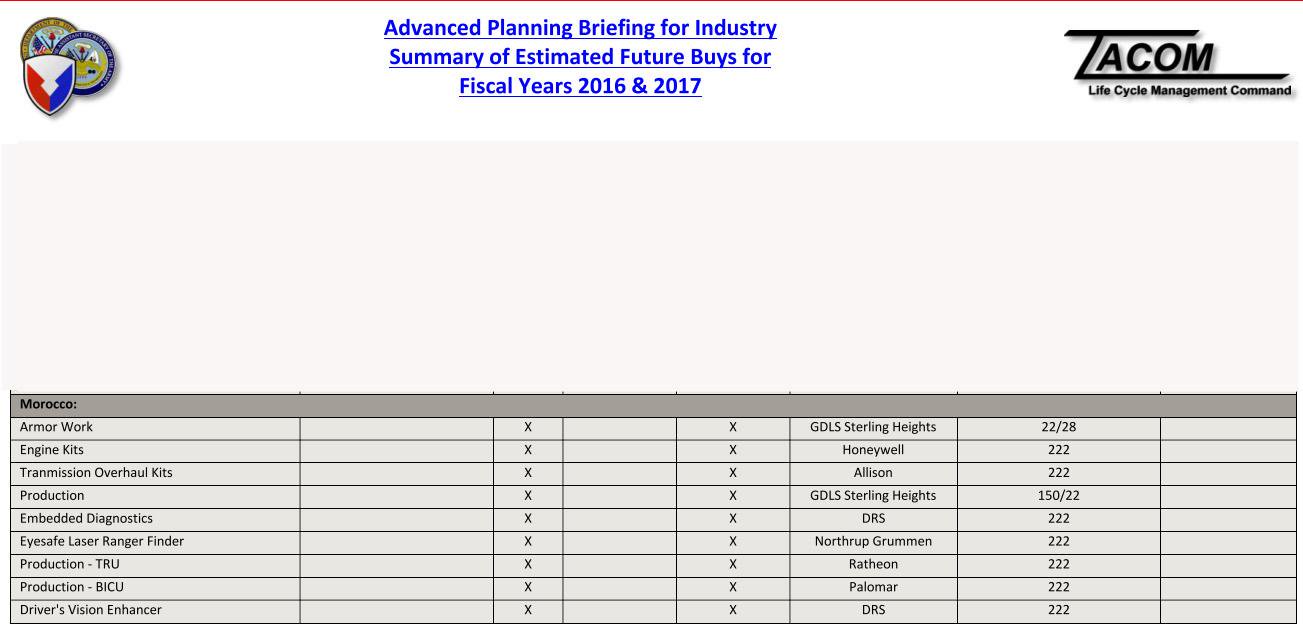The width and height of the screenshot is (1303, 639).
Task: Click the Tranmission Overhaul Kits entry
Action: tap(96, 473)
